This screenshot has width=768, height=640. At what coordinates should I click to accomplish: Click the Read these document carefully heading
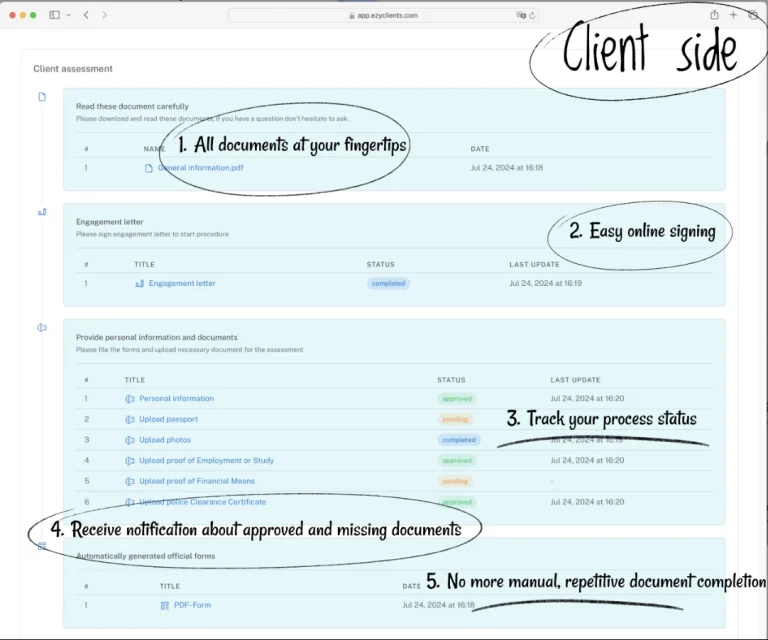click(132, 106)
